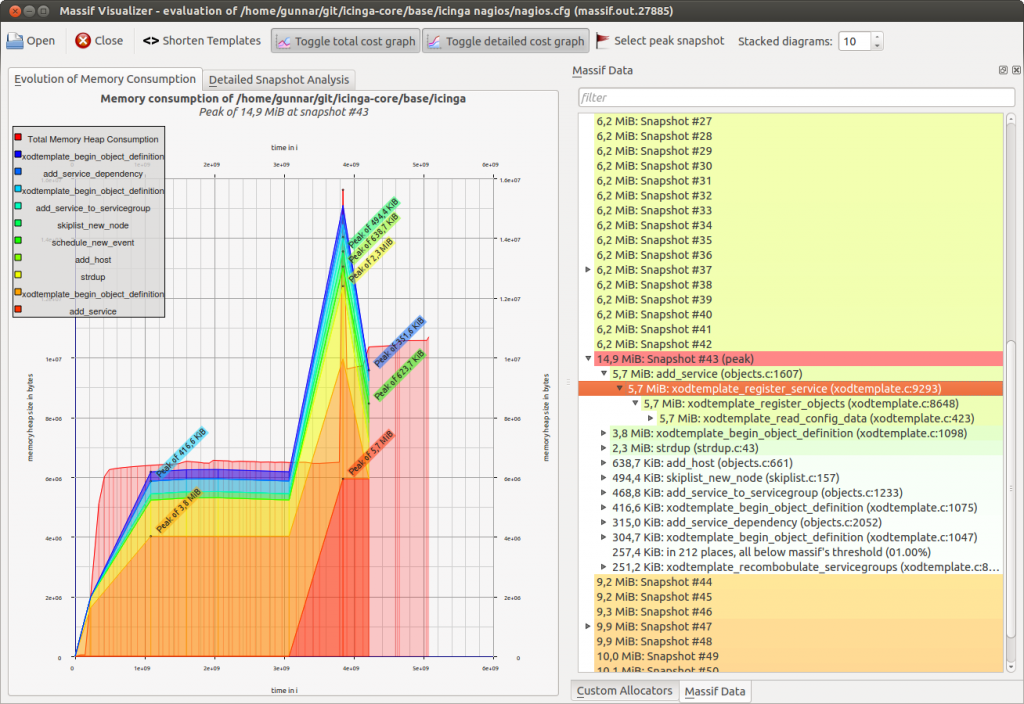Click window title bar maximize button
The width and height of the screenshot is (1024, 704).
44,10
